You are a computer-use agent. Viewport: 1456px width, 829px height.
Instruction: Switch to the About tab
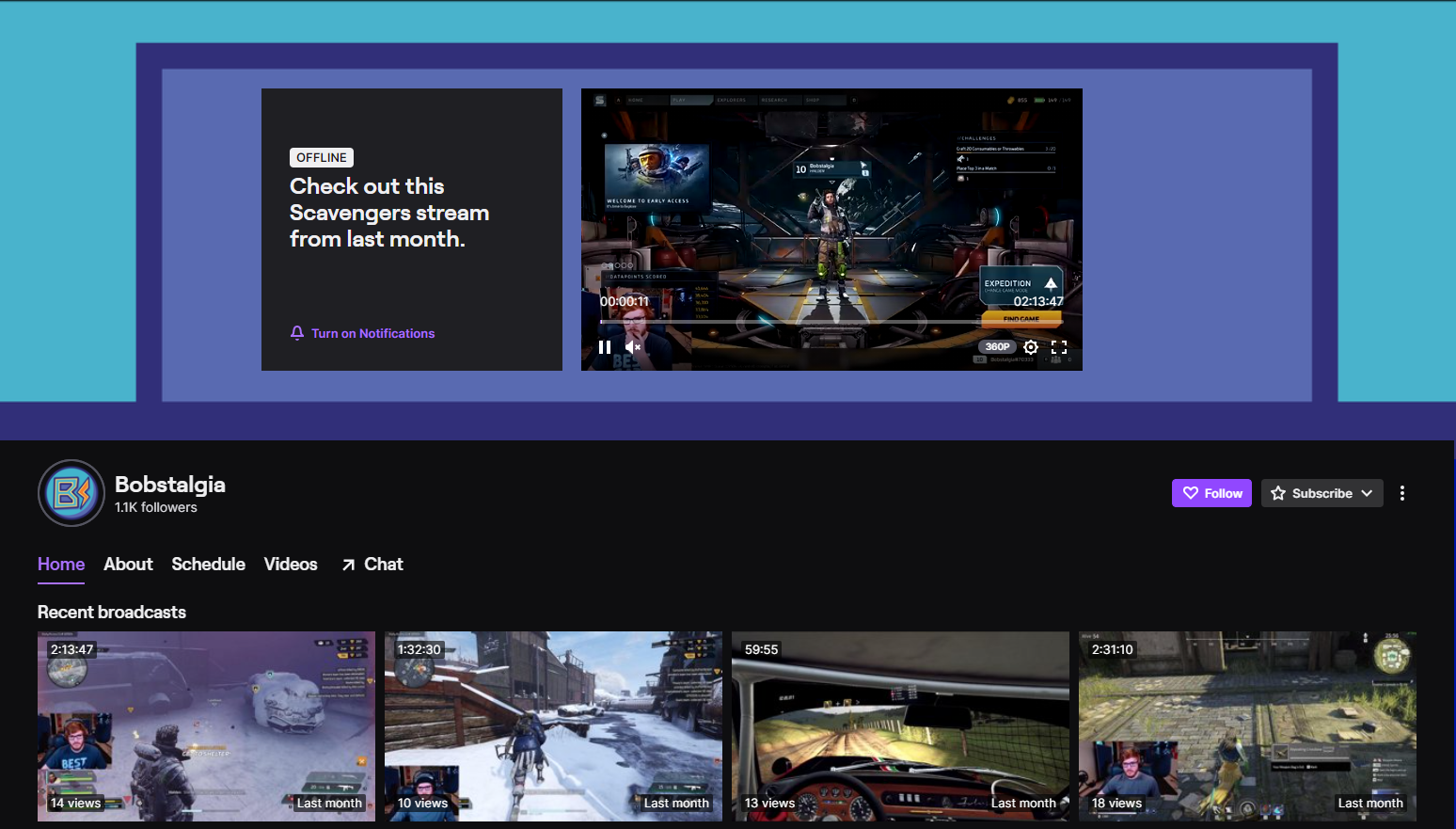[x=128, y=565]
